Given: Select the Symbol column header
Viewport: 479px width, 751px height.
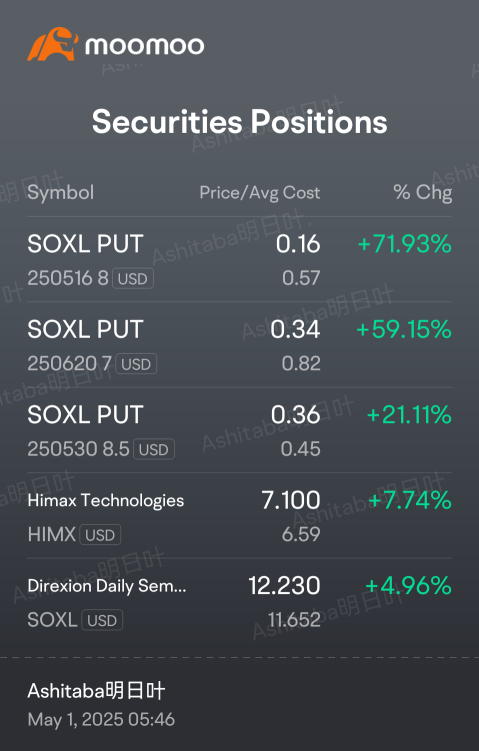Looking at the screenshot, I should (x=60, y=193).
